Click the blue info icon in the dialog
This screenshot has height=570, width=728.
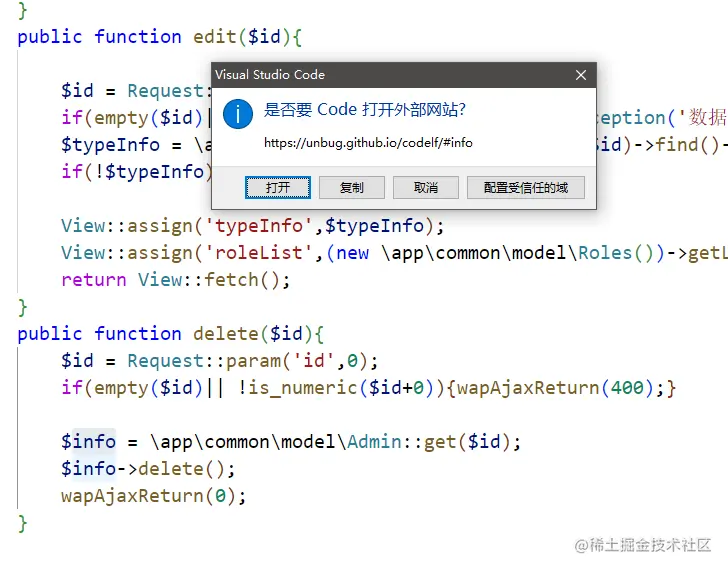tap(238, 114)
